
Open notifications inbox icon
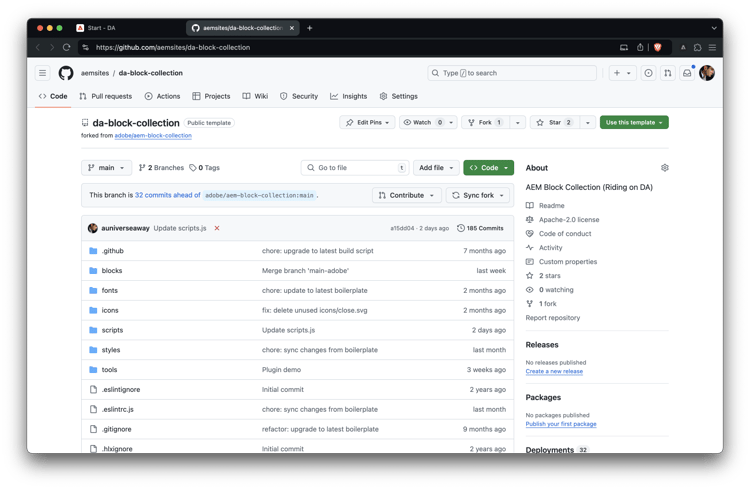[x=687, y=73]
